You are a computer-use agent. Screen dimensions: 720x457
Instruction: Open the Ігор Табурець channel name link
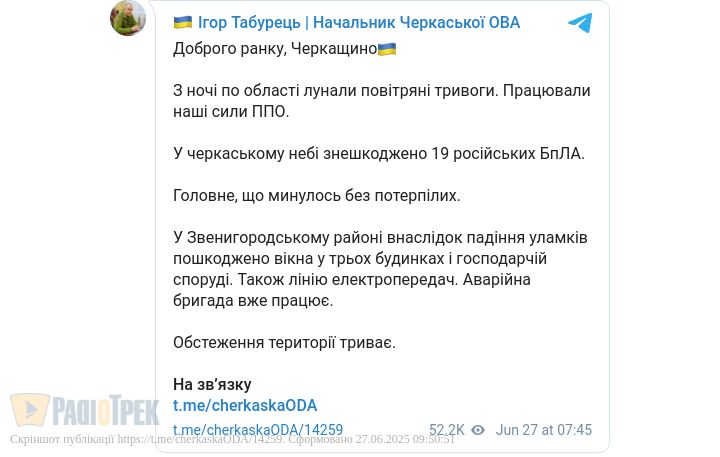[x=360, y=23]
